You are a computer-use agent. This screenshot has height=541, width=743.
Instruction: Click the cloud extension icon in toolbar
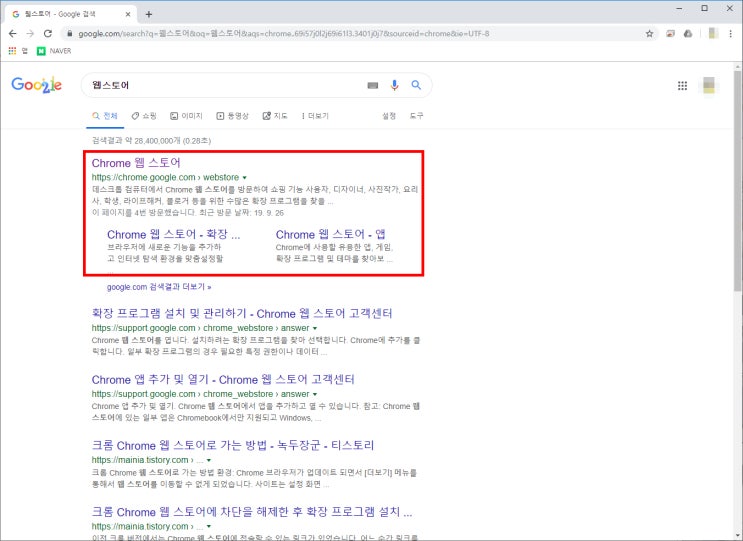click(688, 34)
